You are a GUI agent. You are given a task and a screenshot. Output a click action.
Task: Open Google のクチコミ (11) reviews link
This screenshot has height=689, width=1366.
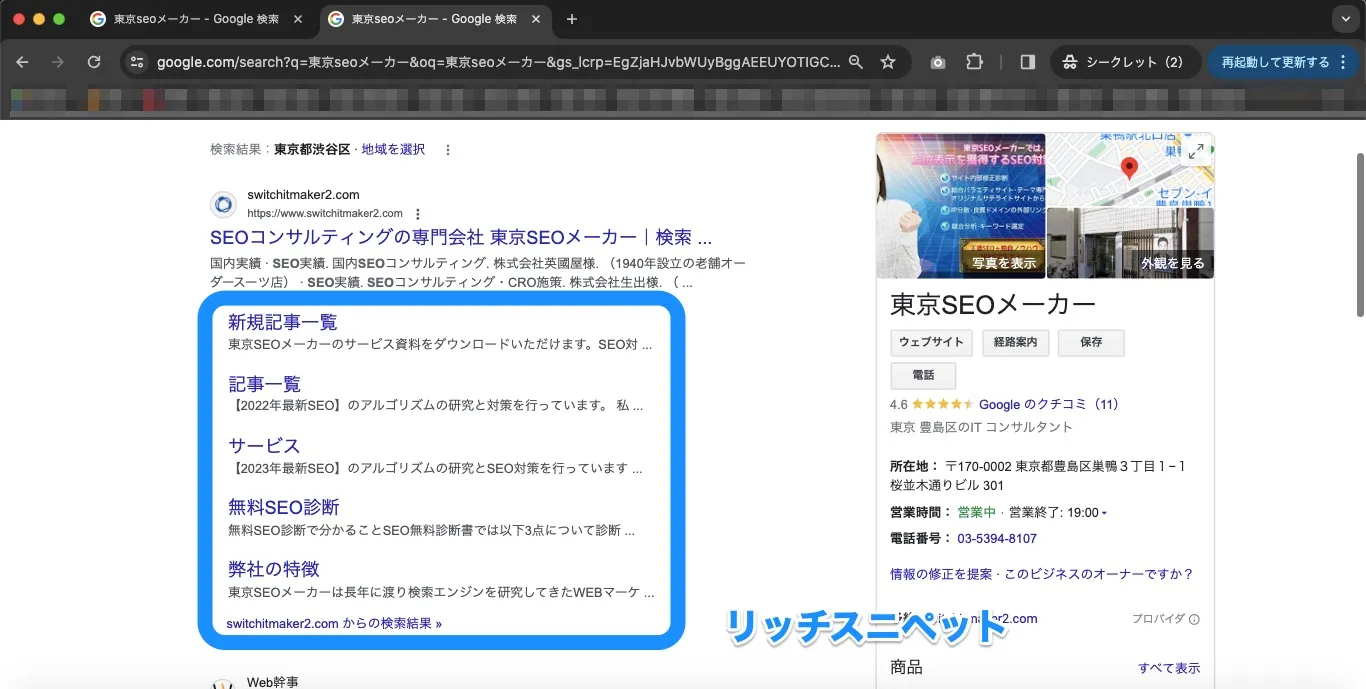pyautogui.click(x=1048, y=405)
